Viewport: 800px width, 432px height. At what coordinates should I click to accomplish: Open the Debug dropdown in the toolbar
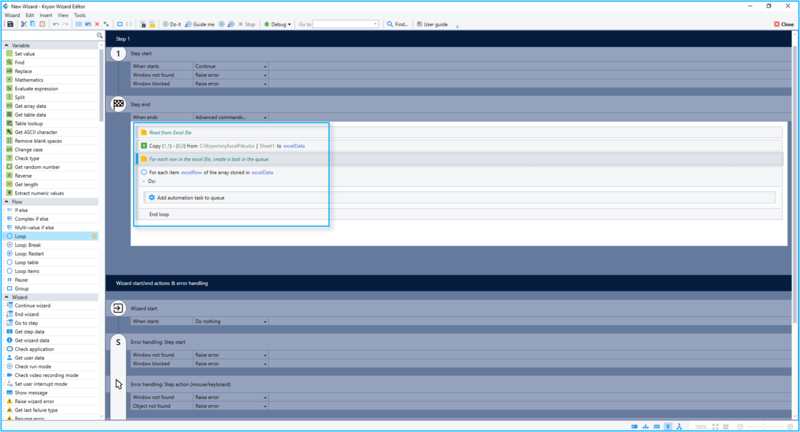point(277,23)
